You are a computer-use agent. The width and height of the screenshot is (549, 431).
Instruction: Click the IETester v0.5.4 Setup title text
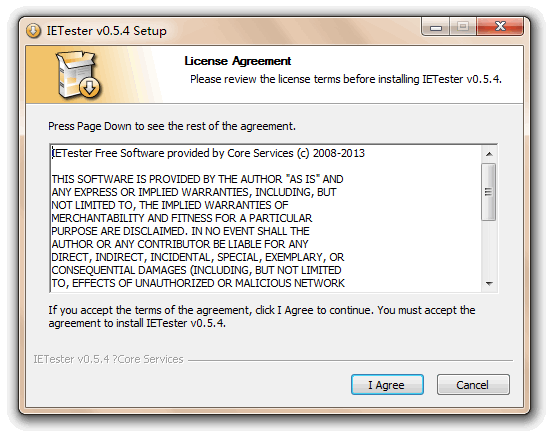pyautogui.click(x=107, y=31)
